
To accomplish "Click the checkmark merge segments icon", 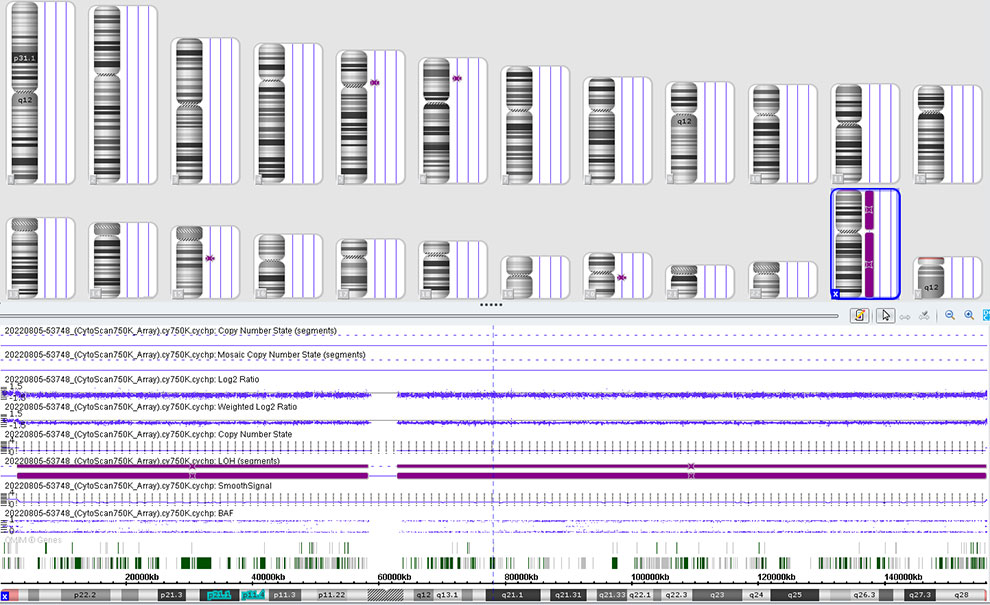I will [925, 315].
